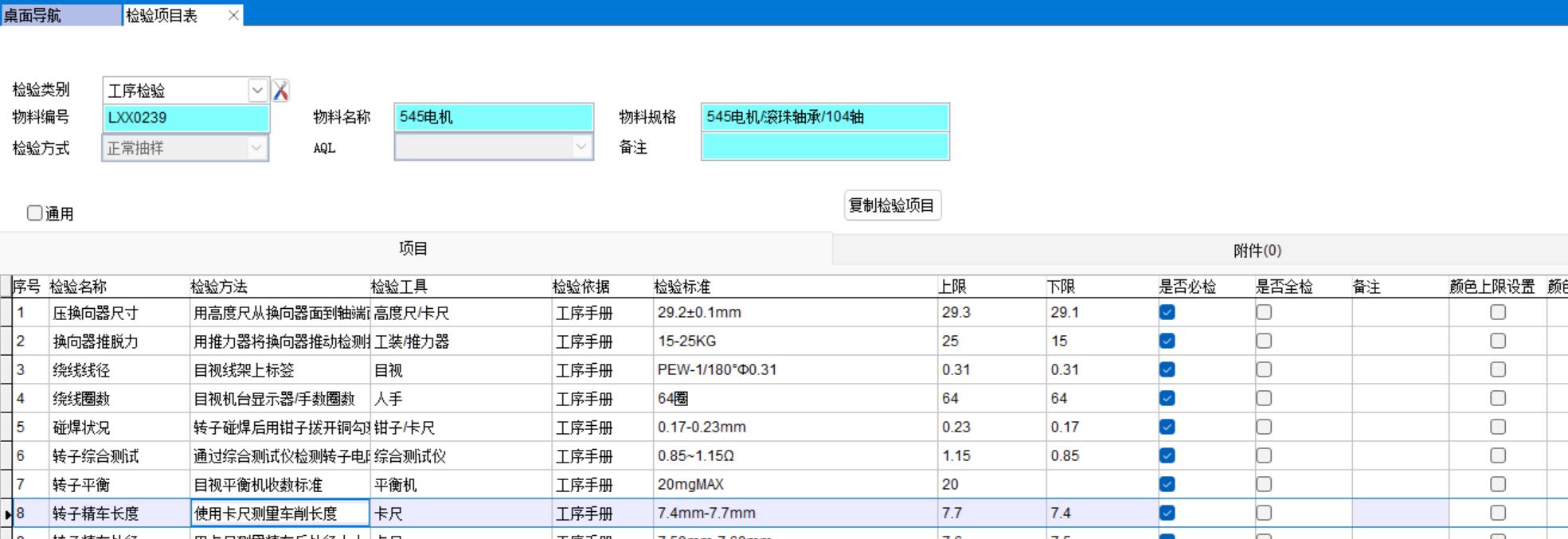Switch to the 附件(0) tab
Image resolution: width=1568 pixels, height=539 pixels.
coord(1256,251)
